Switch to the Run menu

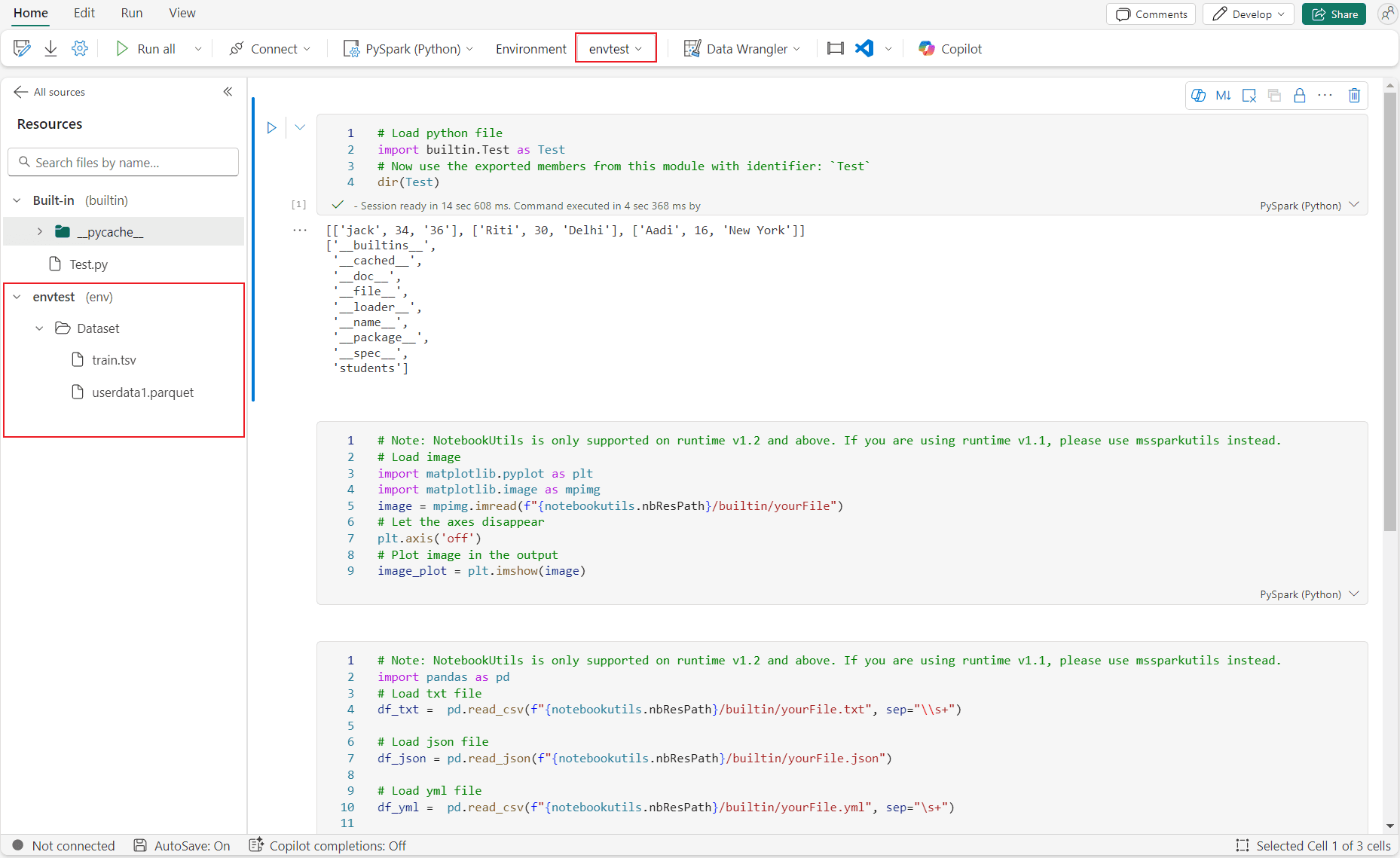pyautogui.click(x=131, y=13)
